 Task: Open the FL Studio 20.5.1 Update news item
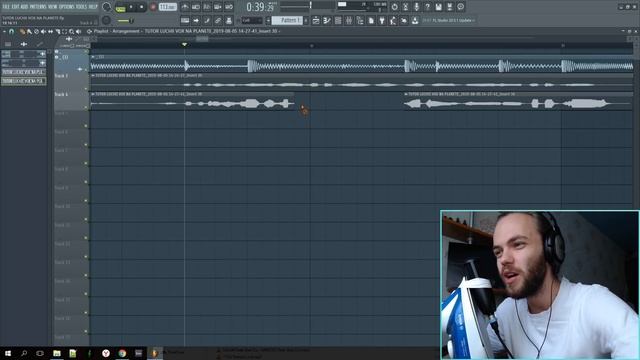tap(448, 20)
